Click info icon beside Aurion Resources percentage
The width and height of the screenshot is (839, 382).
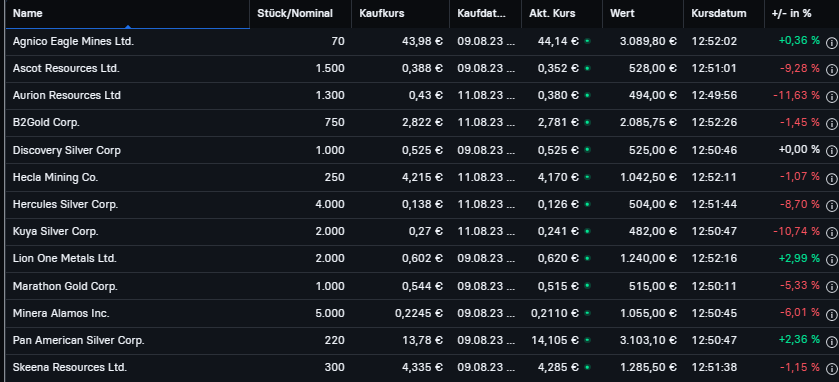[832, 97]
